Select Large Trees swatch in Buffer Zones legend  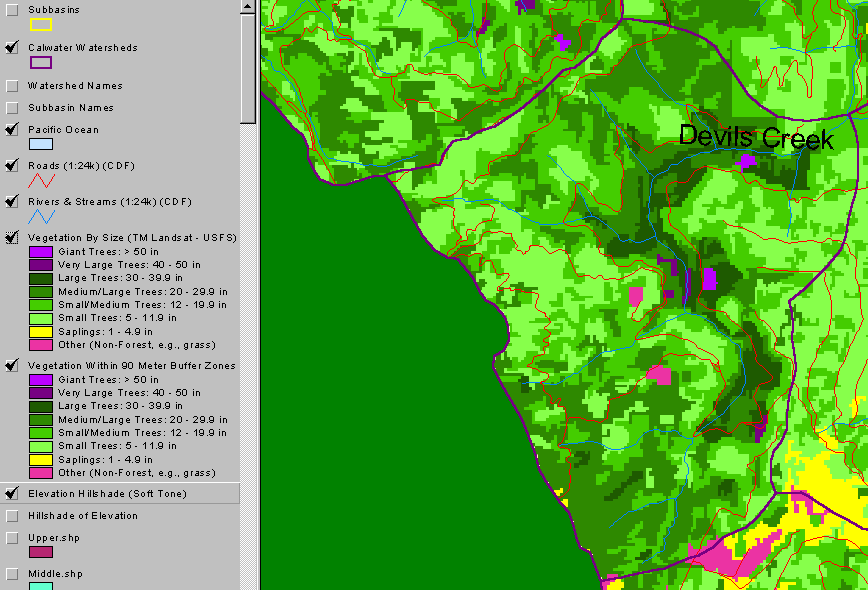[x=41, y=406]
